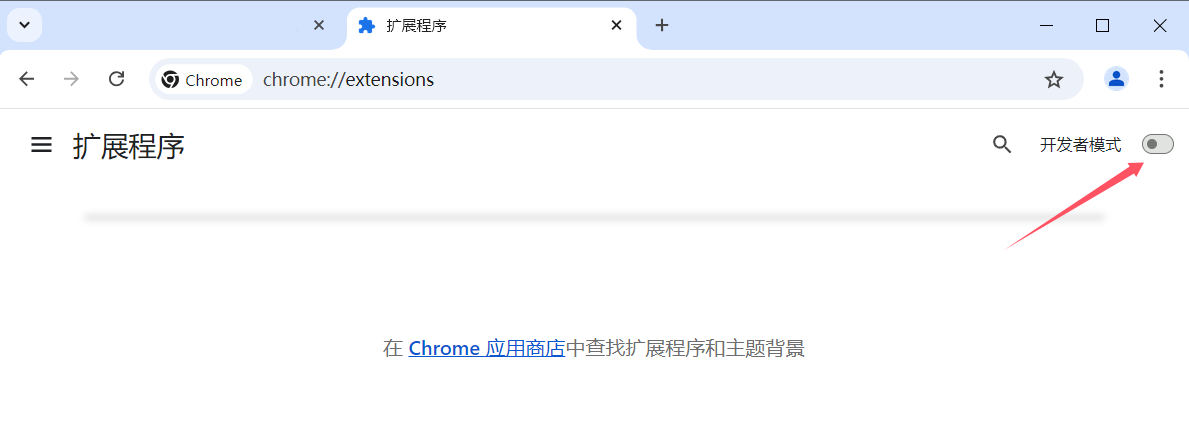
Task: Open Chrome's three-dot customize menu
Action: 1161,79
